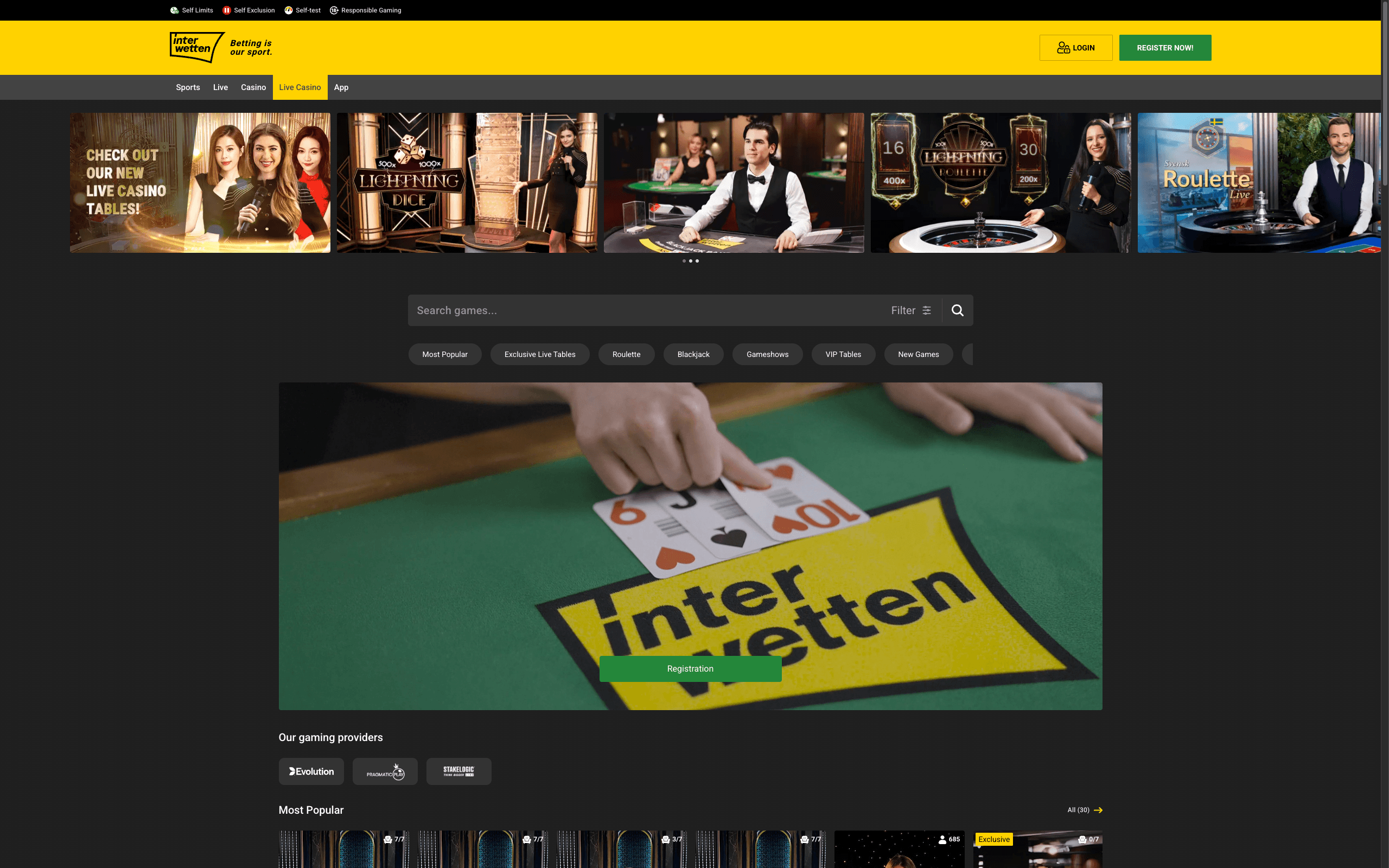Select the Evolution provider logo

[x=311, y=771]
